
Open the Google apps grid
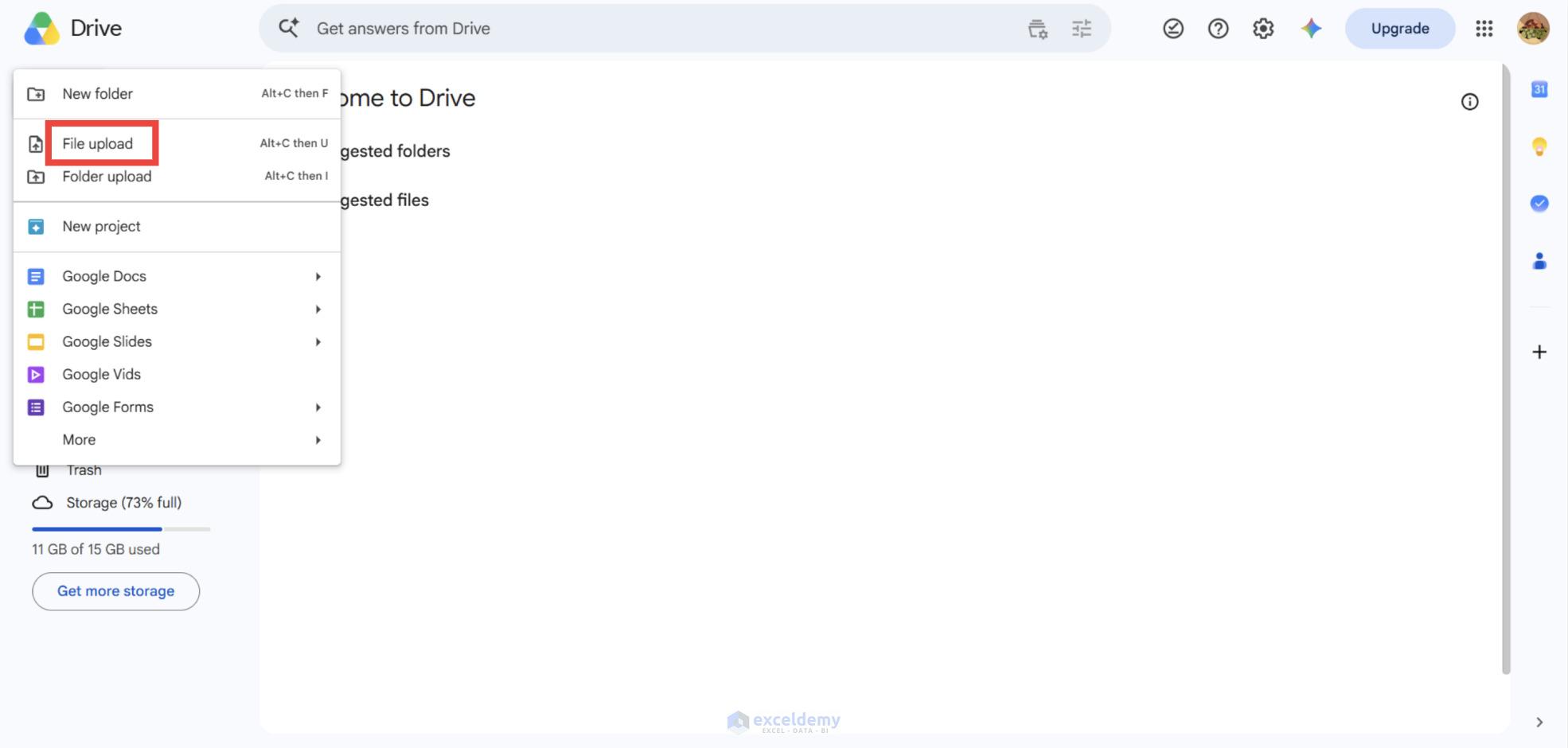pyautogui.click(x=1484, y=29)
